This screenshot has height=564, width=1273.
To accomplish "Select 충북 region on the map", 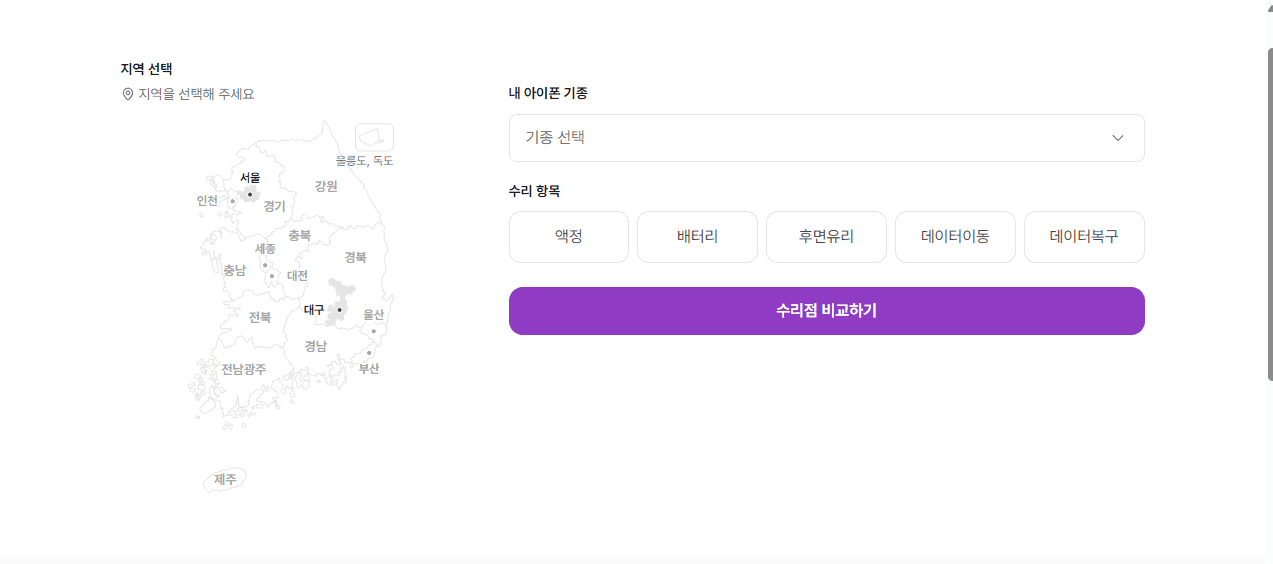I will coord(300,235).
